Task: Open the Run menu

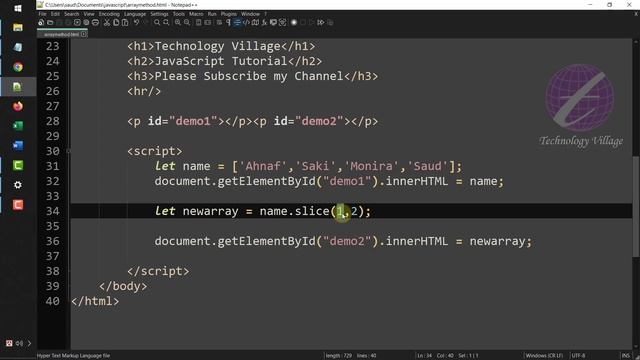Action: pos(212,14)
